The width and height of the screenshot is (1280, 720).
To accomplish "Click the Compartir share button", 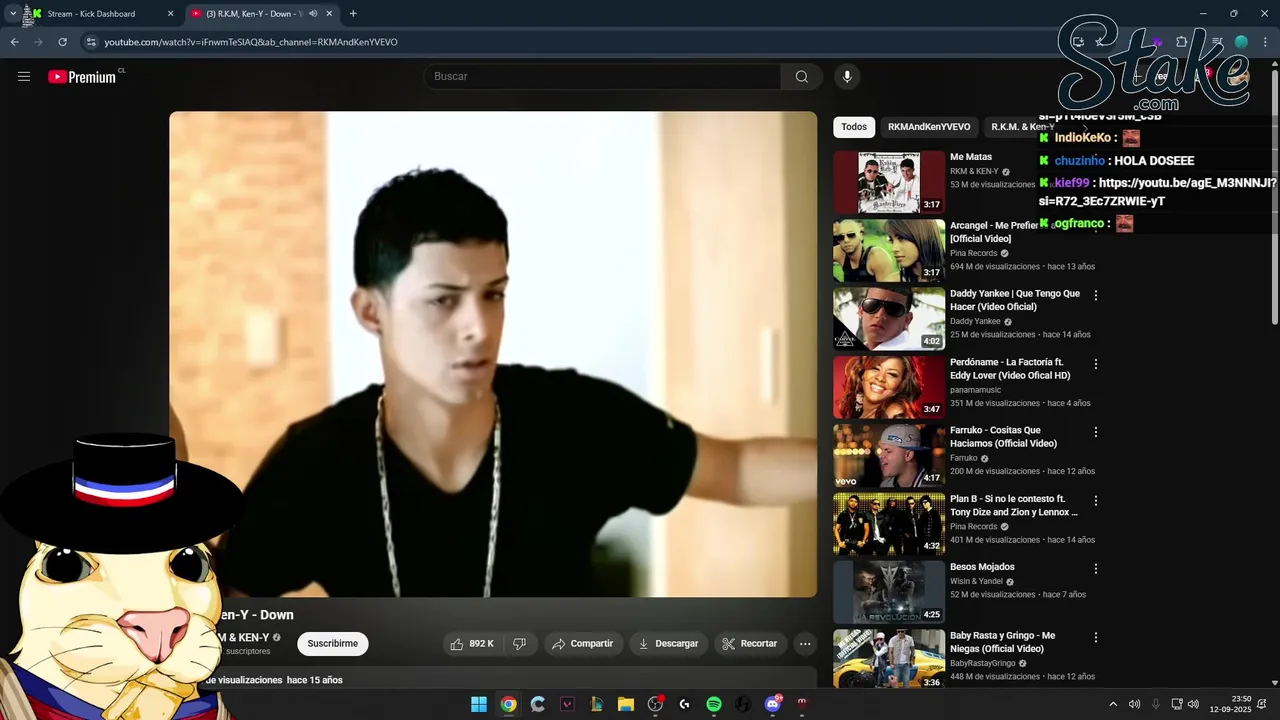I will coord(583,644).
